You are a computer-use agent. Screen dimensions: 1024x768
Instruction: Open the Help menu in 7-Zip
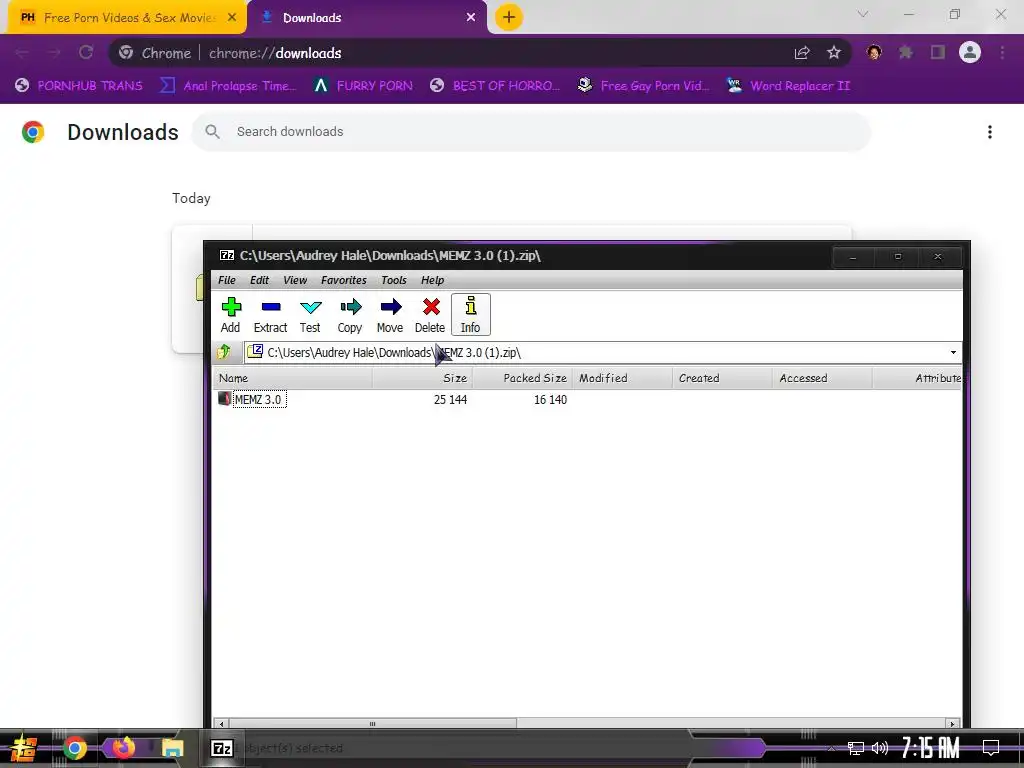point(432,280)
